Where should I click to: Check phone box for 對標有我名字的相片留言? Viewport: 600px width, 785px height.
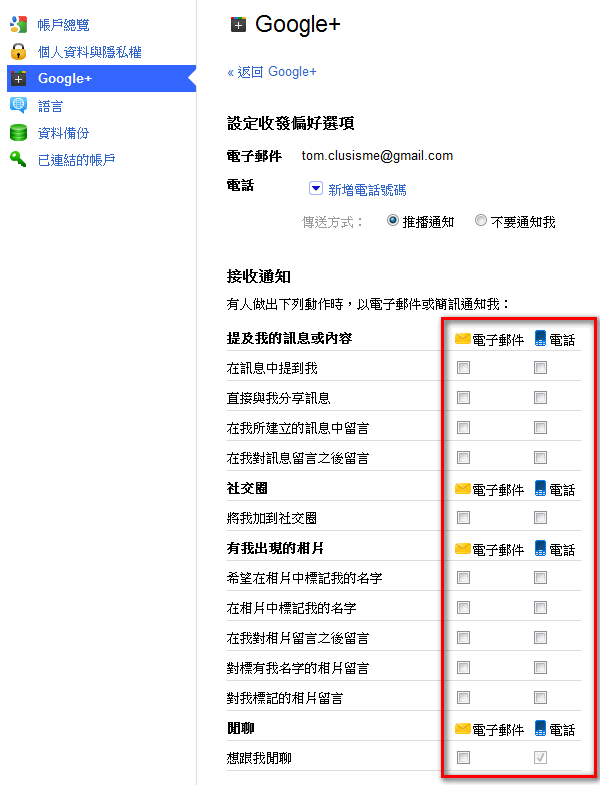[540, 668]
